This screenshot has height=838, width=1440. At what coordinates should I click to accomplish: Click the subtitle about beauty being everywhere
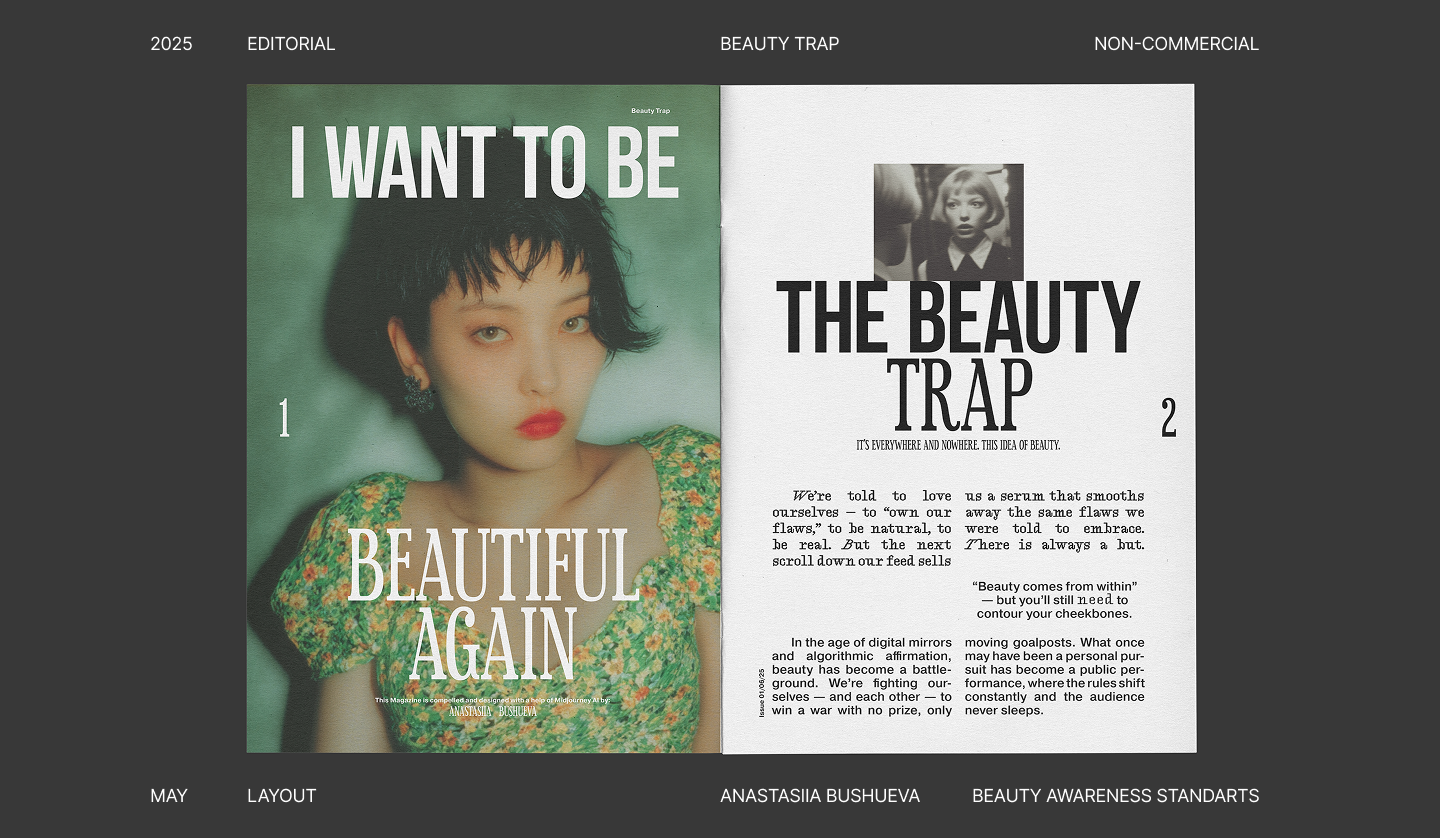[957, 442]
